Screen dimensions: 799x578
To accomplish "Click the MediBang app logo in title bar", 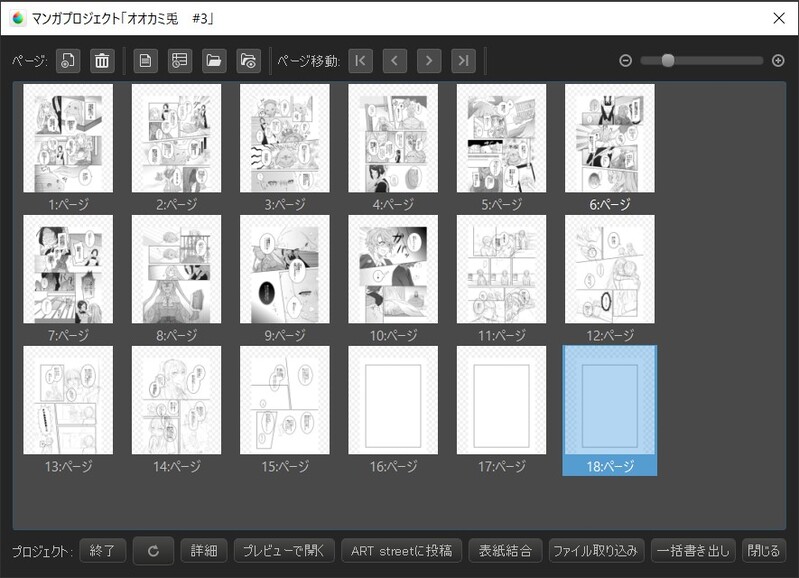I will (x=18, y=18).
